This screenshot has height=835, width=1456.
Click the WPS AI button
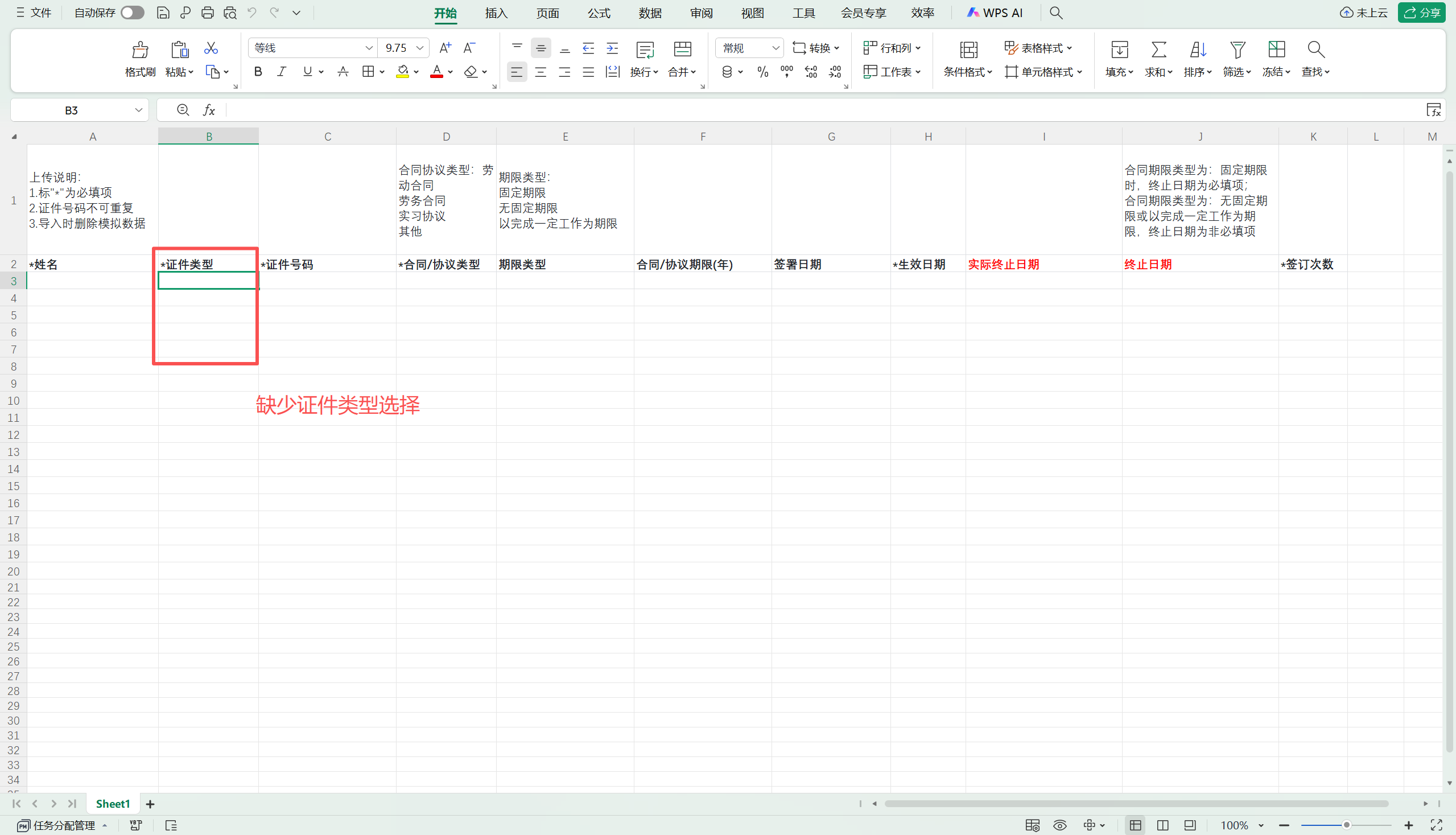tap(995, 13)
